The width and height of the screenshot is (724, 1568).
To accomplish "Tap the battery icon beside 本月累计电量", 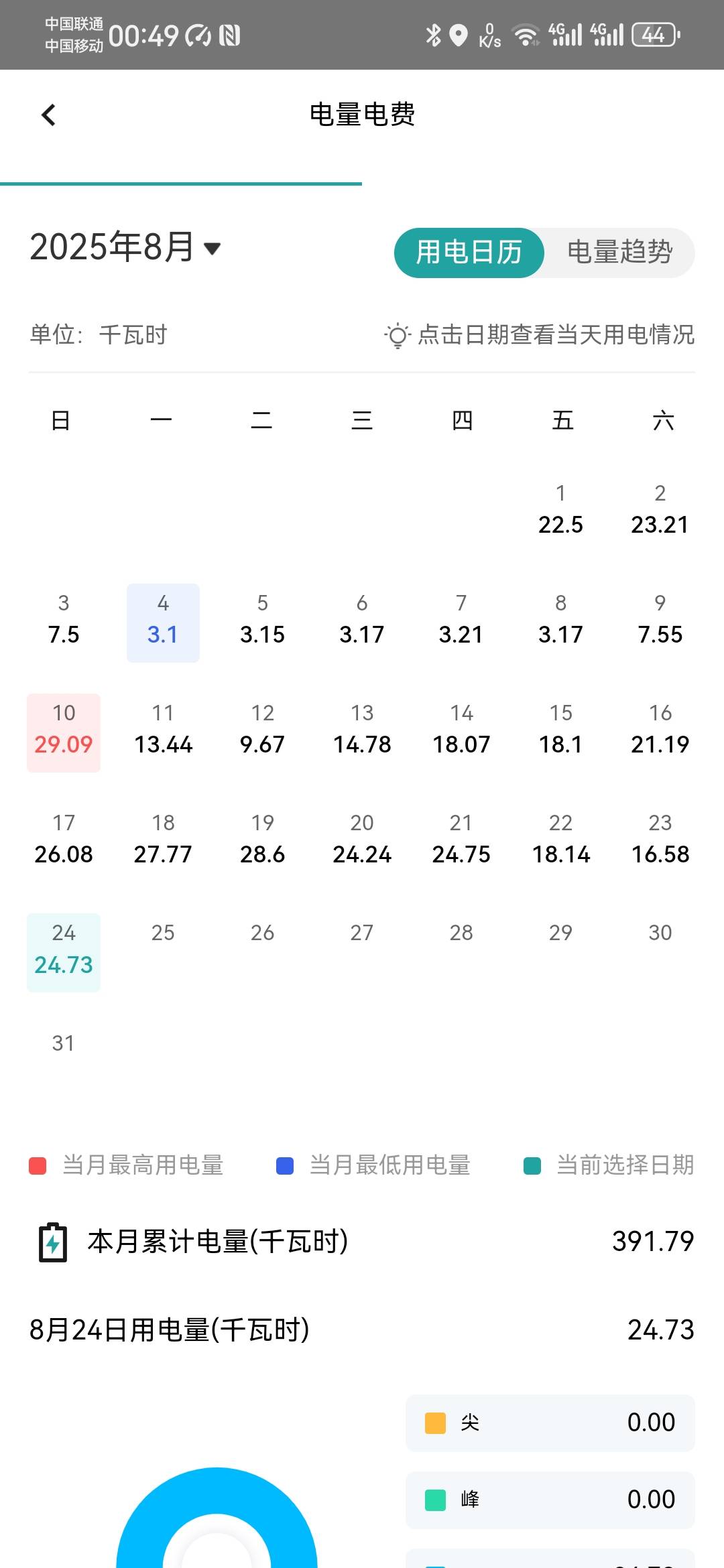I will tap(53, 1242).
